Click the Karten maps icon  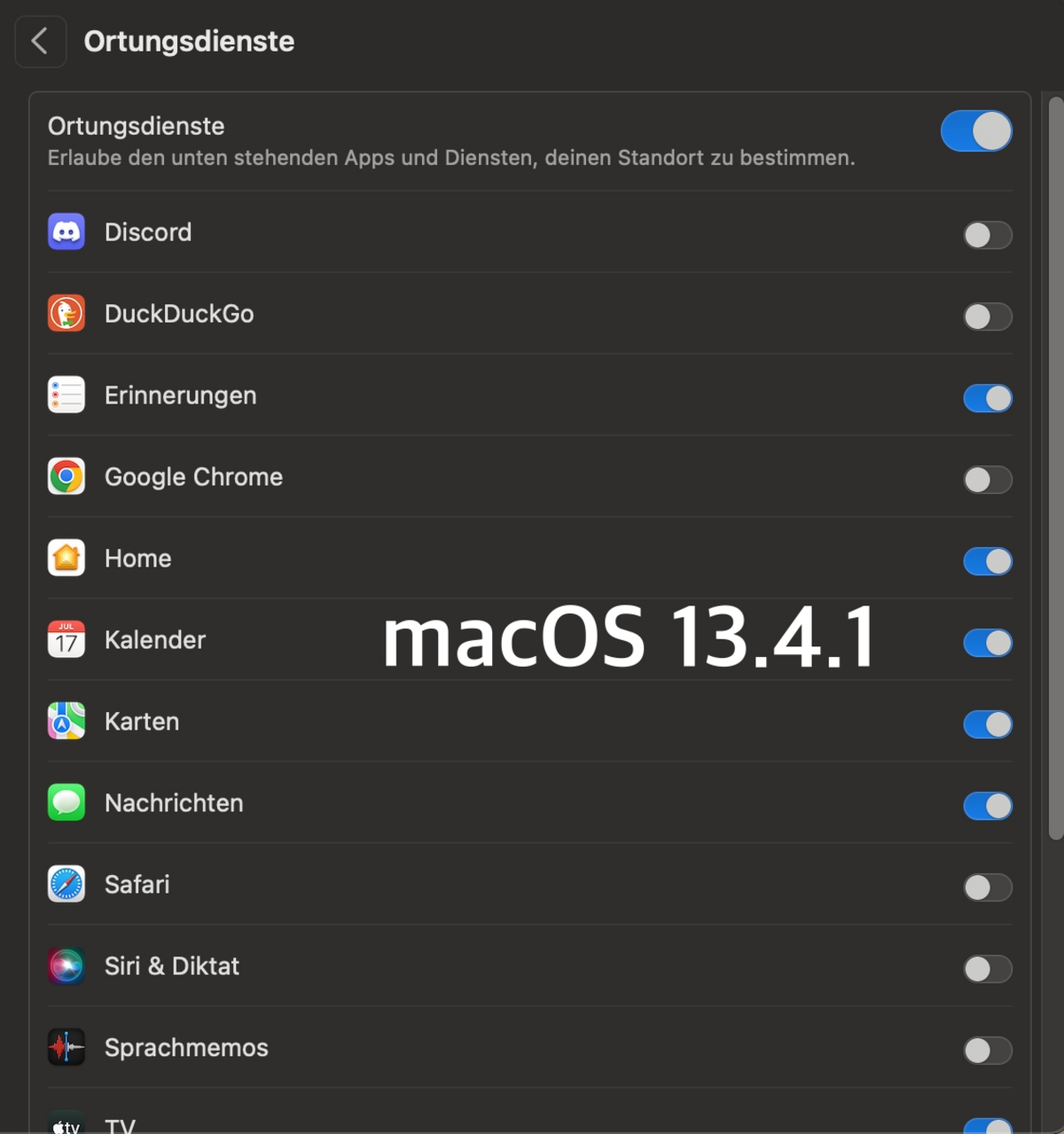click(66, 721)
